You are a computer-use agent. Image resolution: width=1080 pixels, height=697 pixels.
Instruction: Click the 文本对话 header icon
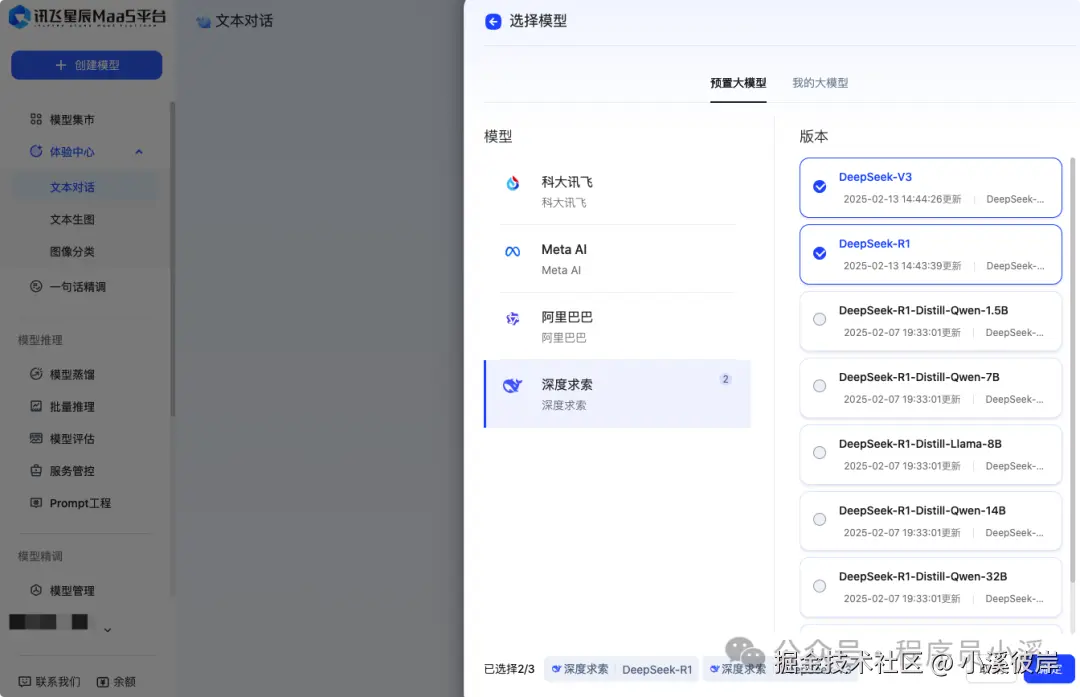203,21
